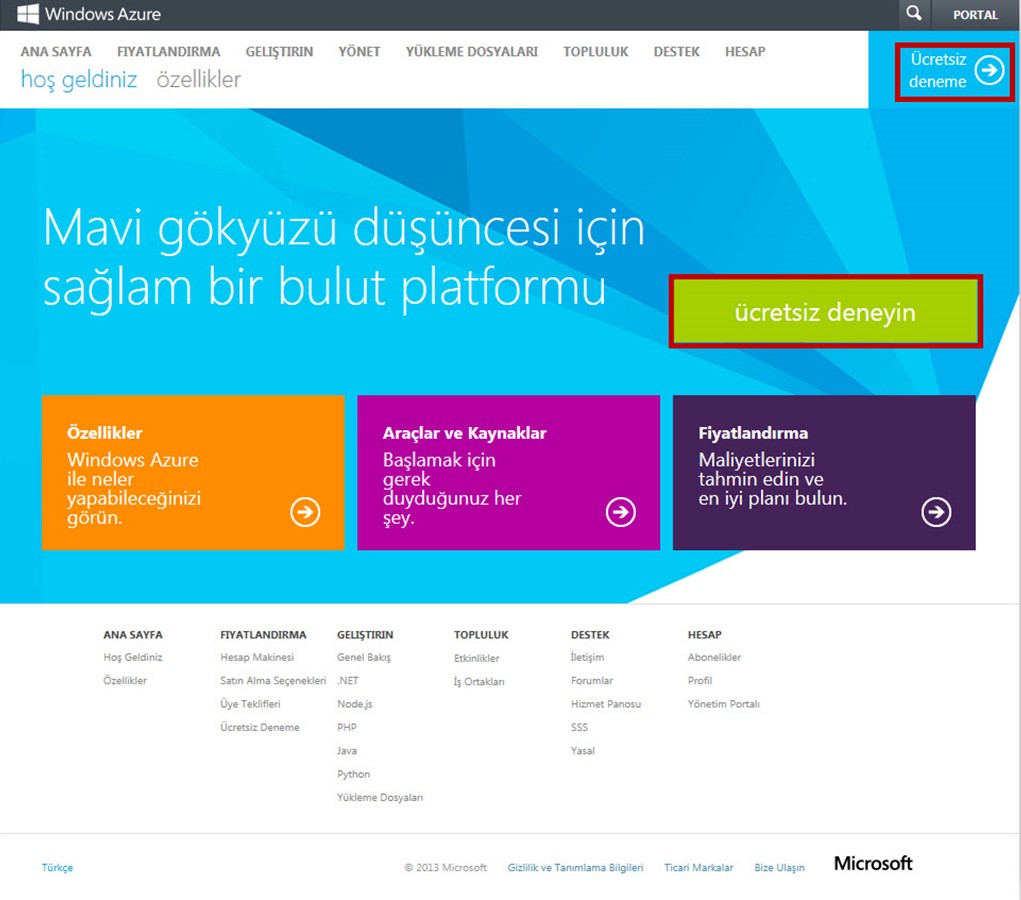Select GELIŞTIRIN in the top navigation

279,51
